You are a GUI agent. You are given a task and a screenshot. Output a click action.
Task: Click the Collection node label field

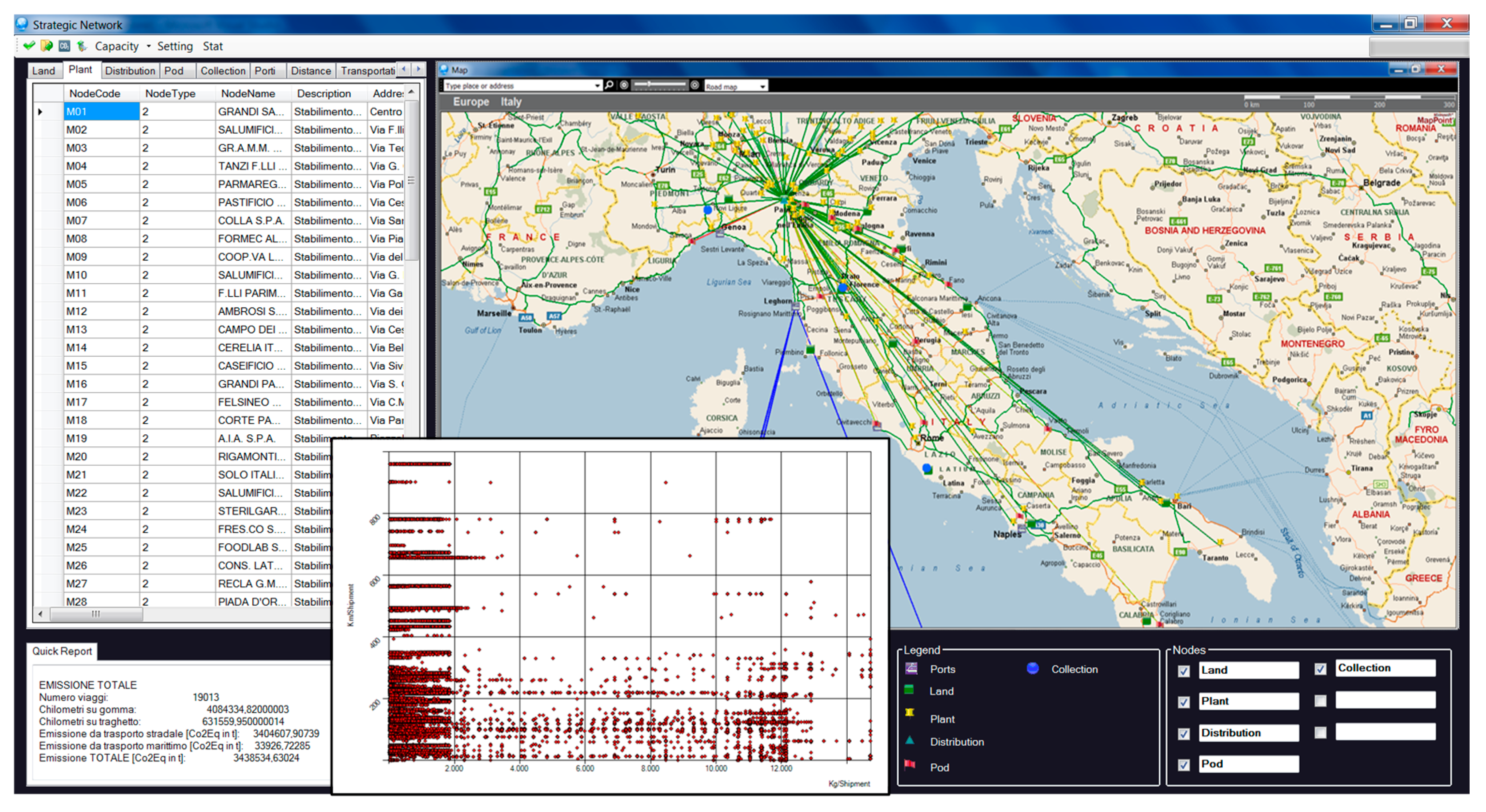tap(1386, 668)
